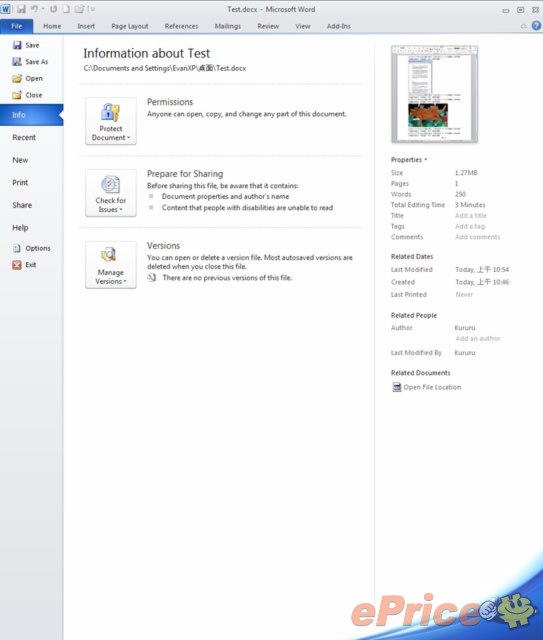Open the Add-Ins tab
Image resolution: width=543 pixels, height=640 pixels.
click(x=338, y=26)
